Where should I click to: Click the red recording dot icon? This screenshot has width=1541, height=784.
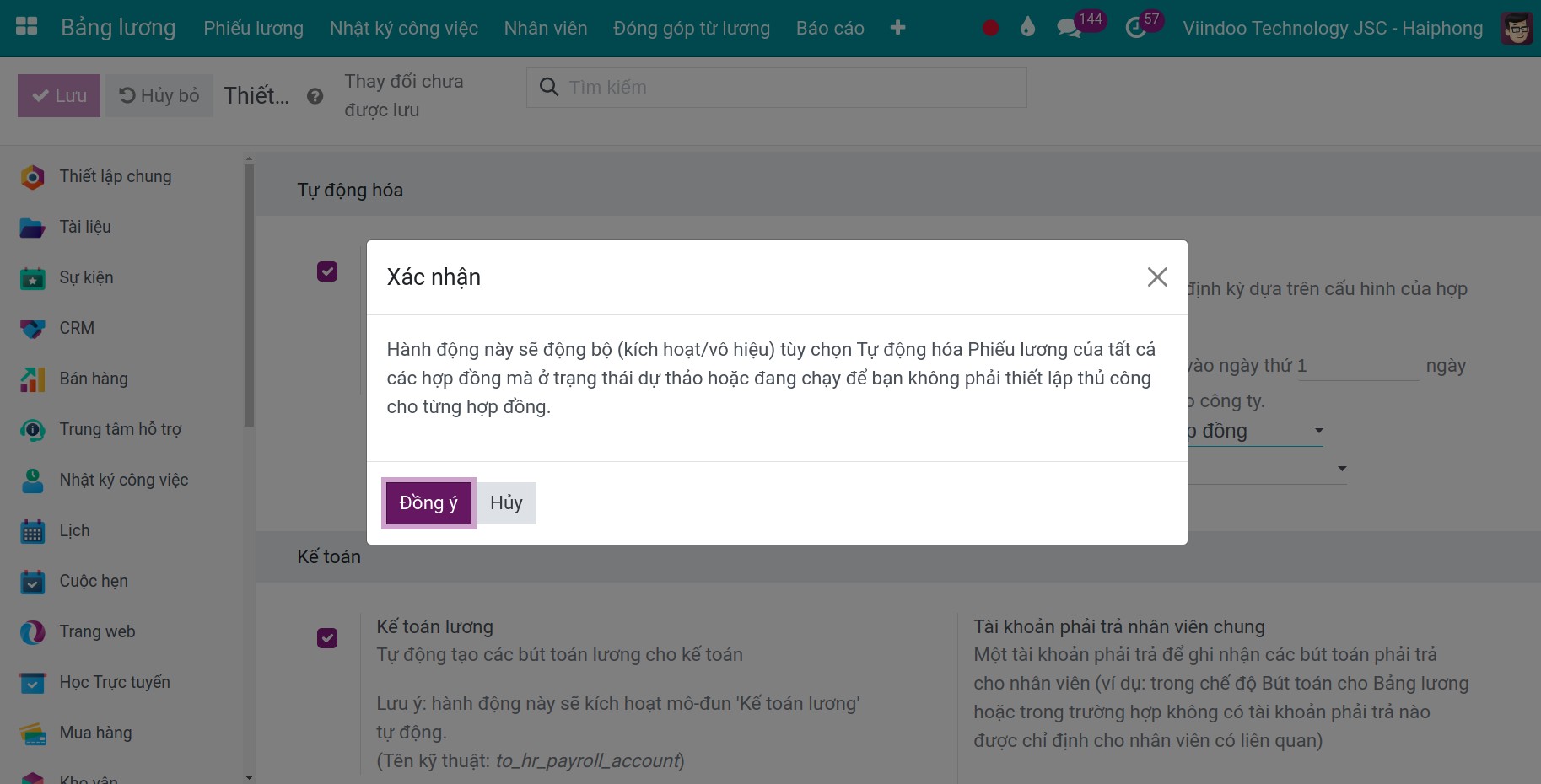(x=991, y=28)
